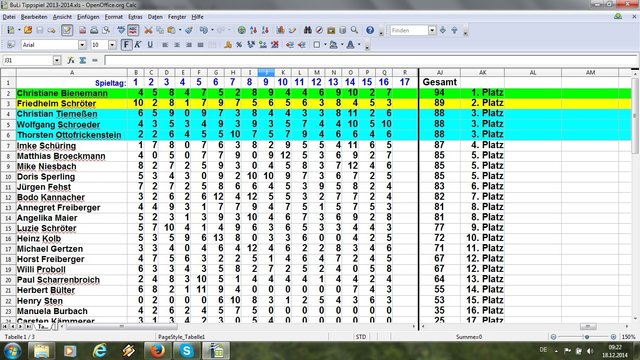Open Background Color picker
This screenshot has width=640, height=360.
333,45
